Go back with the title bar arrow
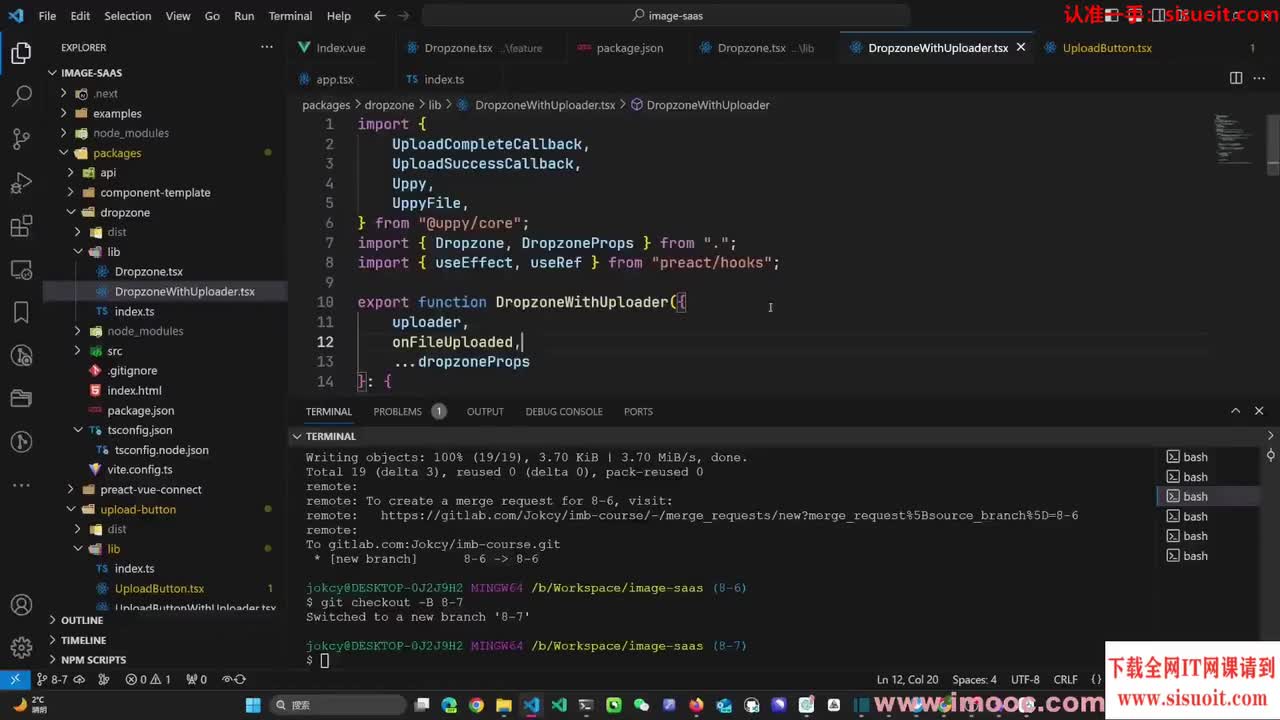The width and height of the screenshot is (1280, 720). pos(379,16)
